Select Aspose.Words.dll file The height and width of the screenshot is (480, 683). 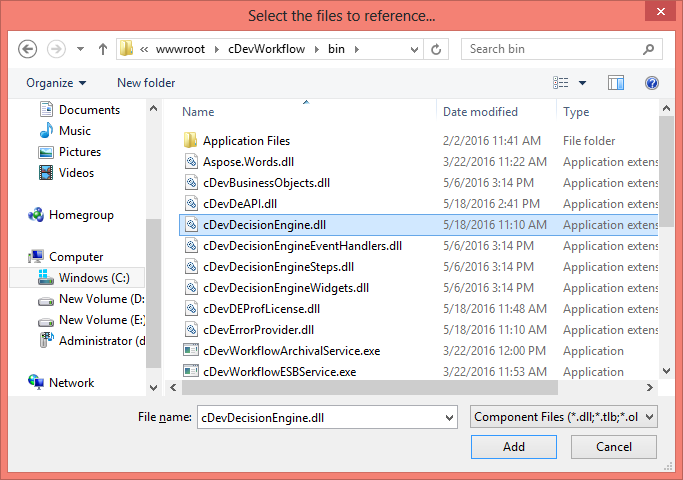click(248, 162)
